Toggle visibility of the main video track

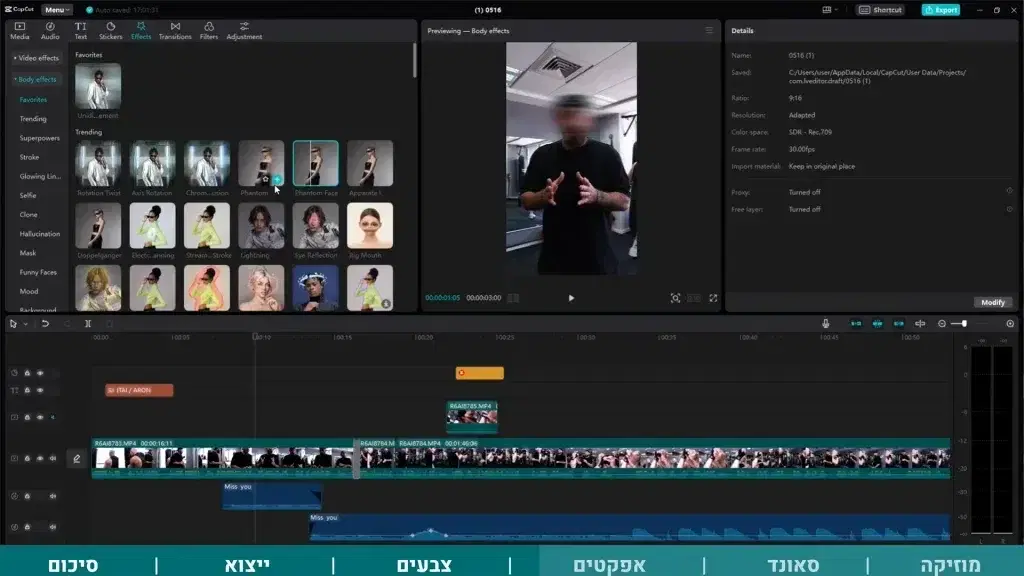(x=40, y=458)
